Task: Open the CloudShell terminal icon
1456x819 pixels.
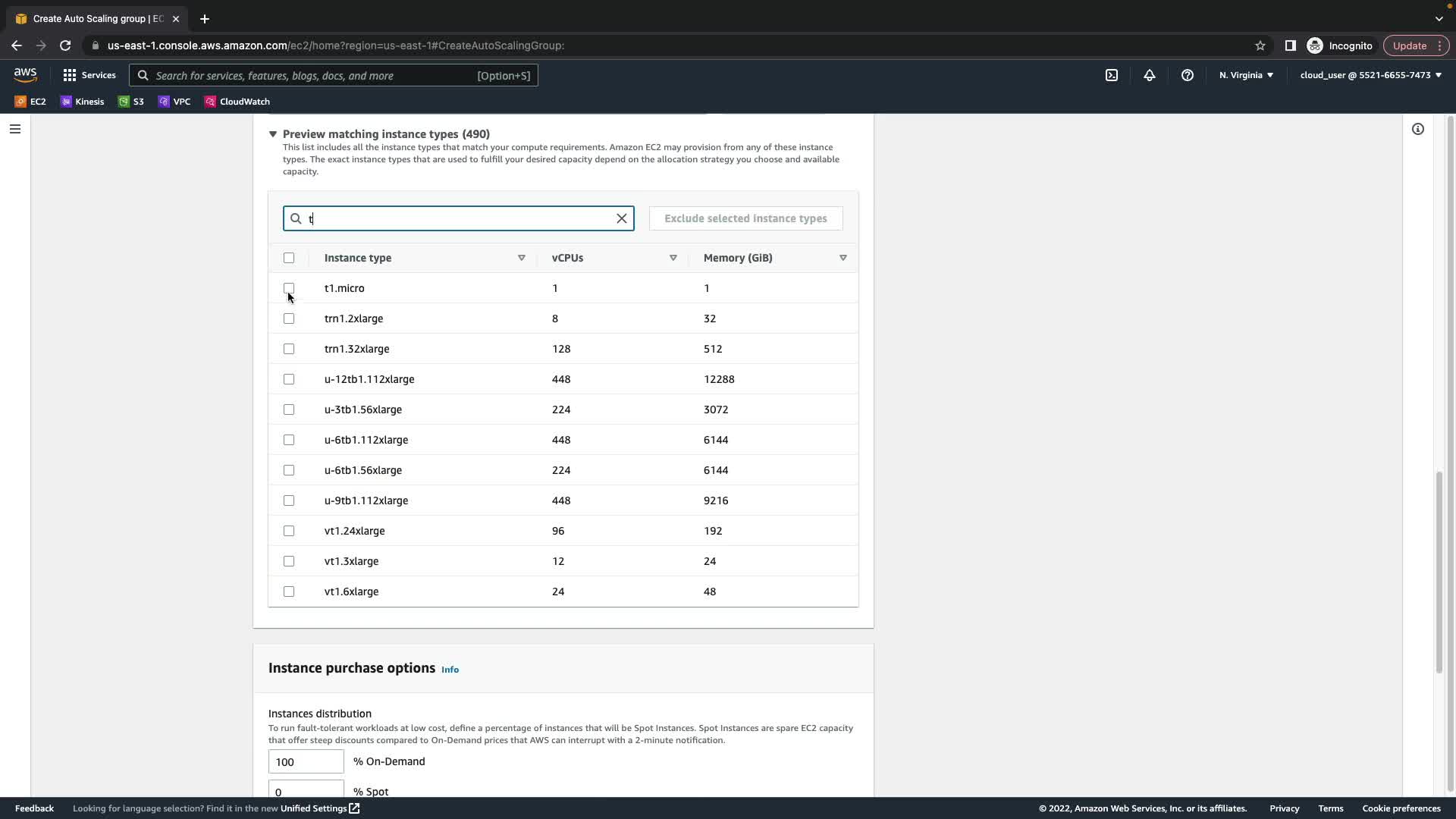Action: click(1111, 75)
